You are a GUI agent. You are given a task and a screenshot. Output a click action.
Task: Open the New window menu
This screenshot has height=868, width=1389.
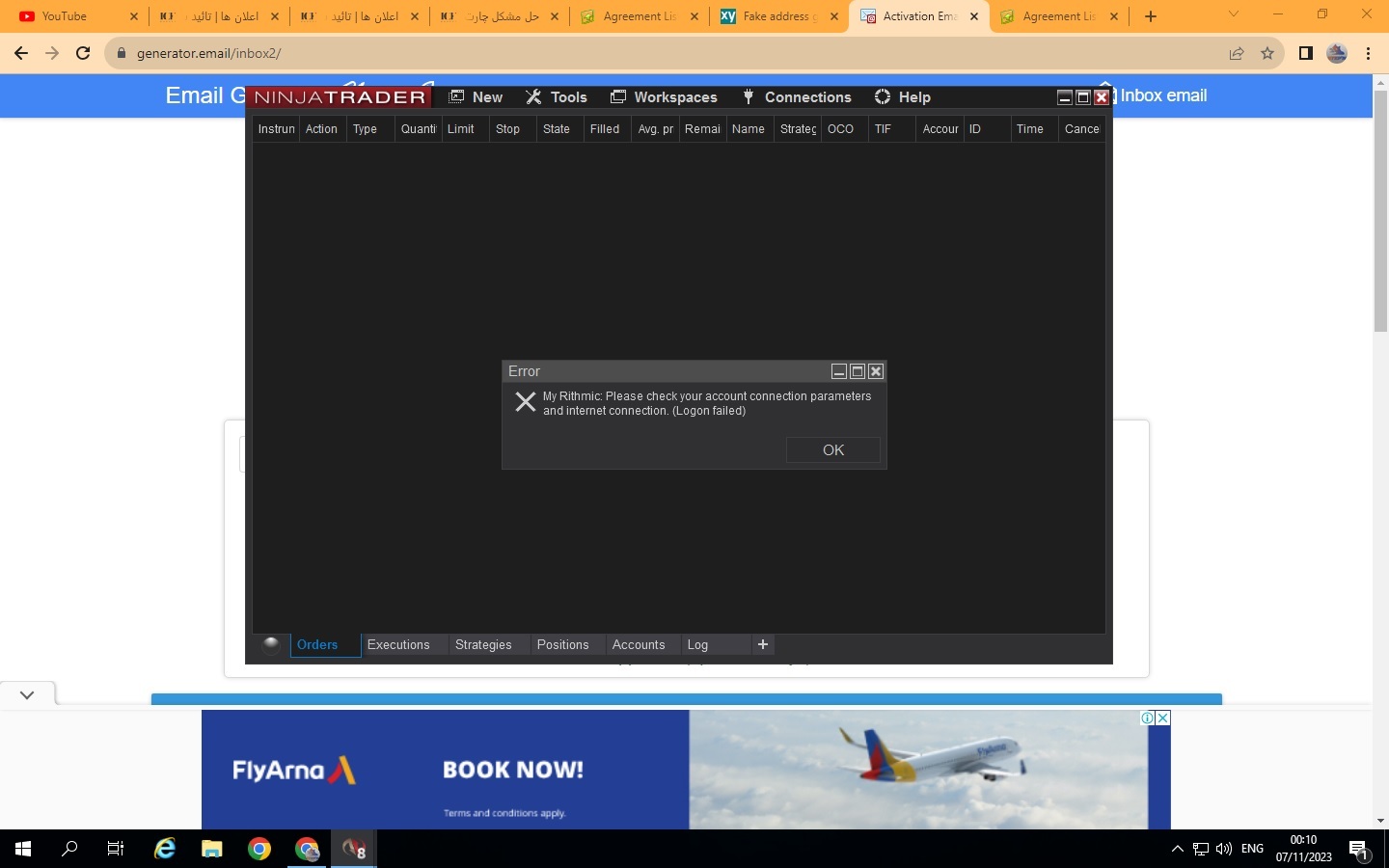[477, 97]
